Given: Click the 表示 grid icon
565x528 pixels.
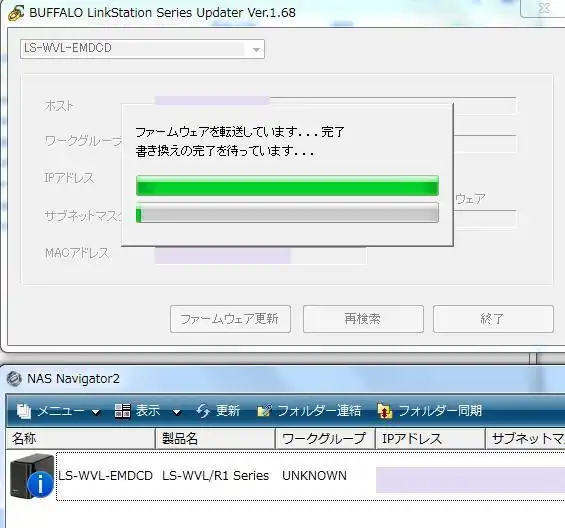Looking at the screenshot, I should [x=122, y=411].
